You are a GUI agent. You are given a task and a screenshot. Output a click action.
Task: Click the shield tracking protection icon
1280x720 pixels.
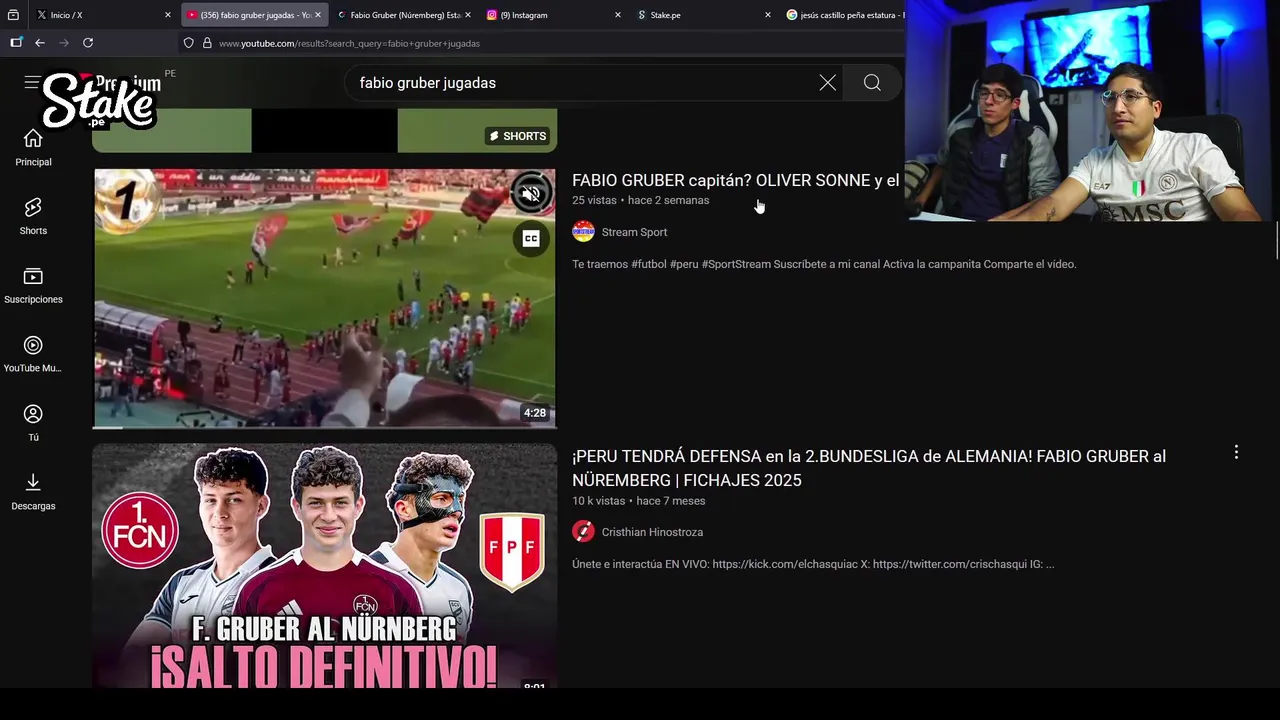pos(188,43)
